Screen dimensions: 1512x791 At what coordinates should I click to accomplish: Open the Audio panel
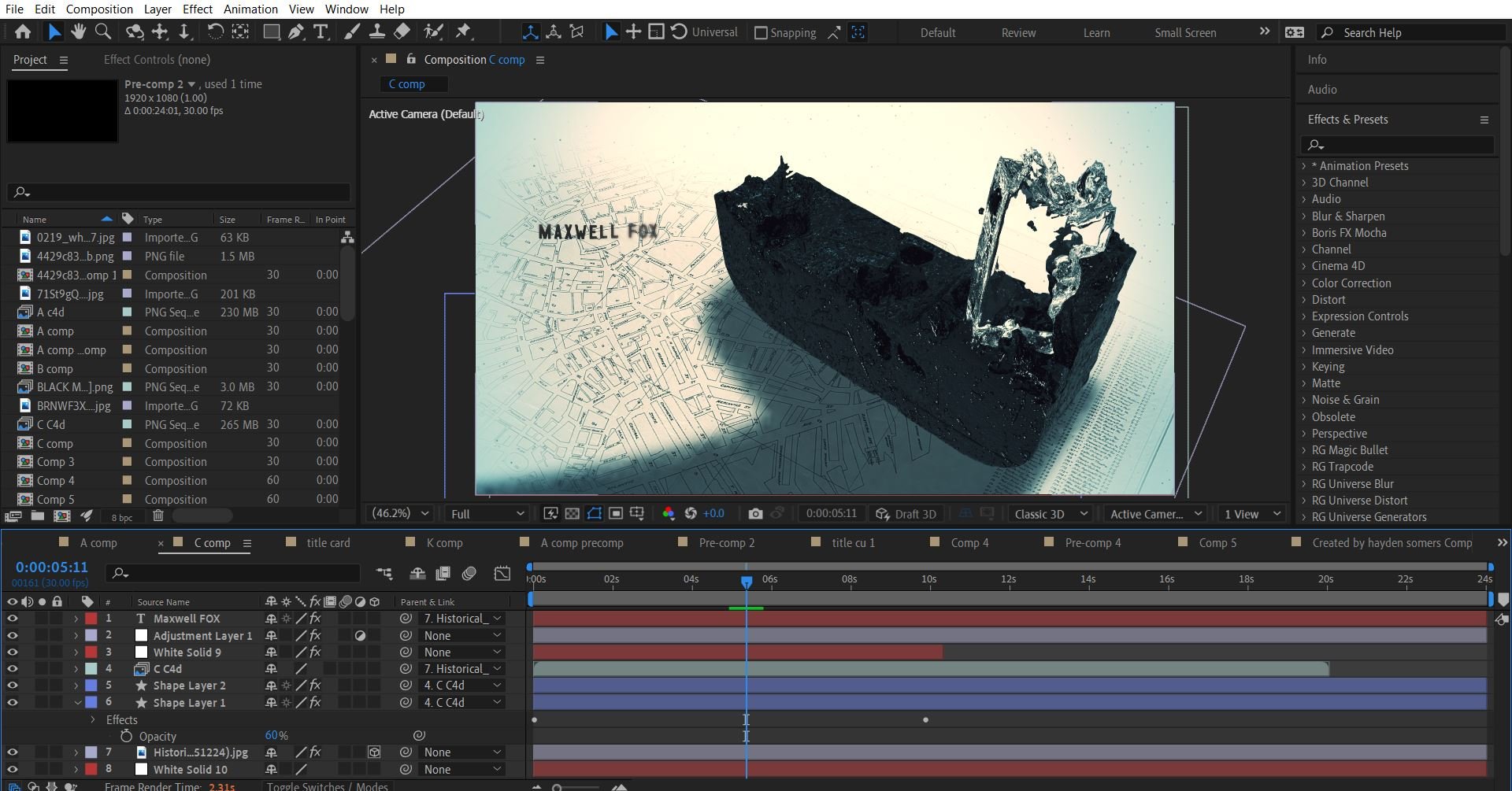(x=1322, y=90)
